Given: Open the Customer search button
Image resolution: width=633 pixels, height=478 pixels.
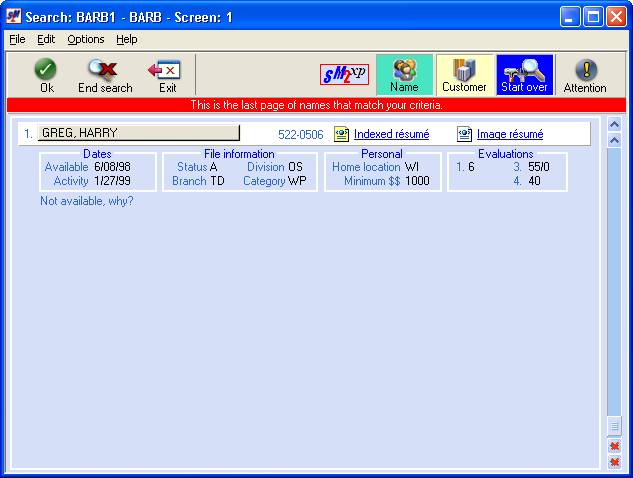Looking at the screenshot, I should [465, 75].
